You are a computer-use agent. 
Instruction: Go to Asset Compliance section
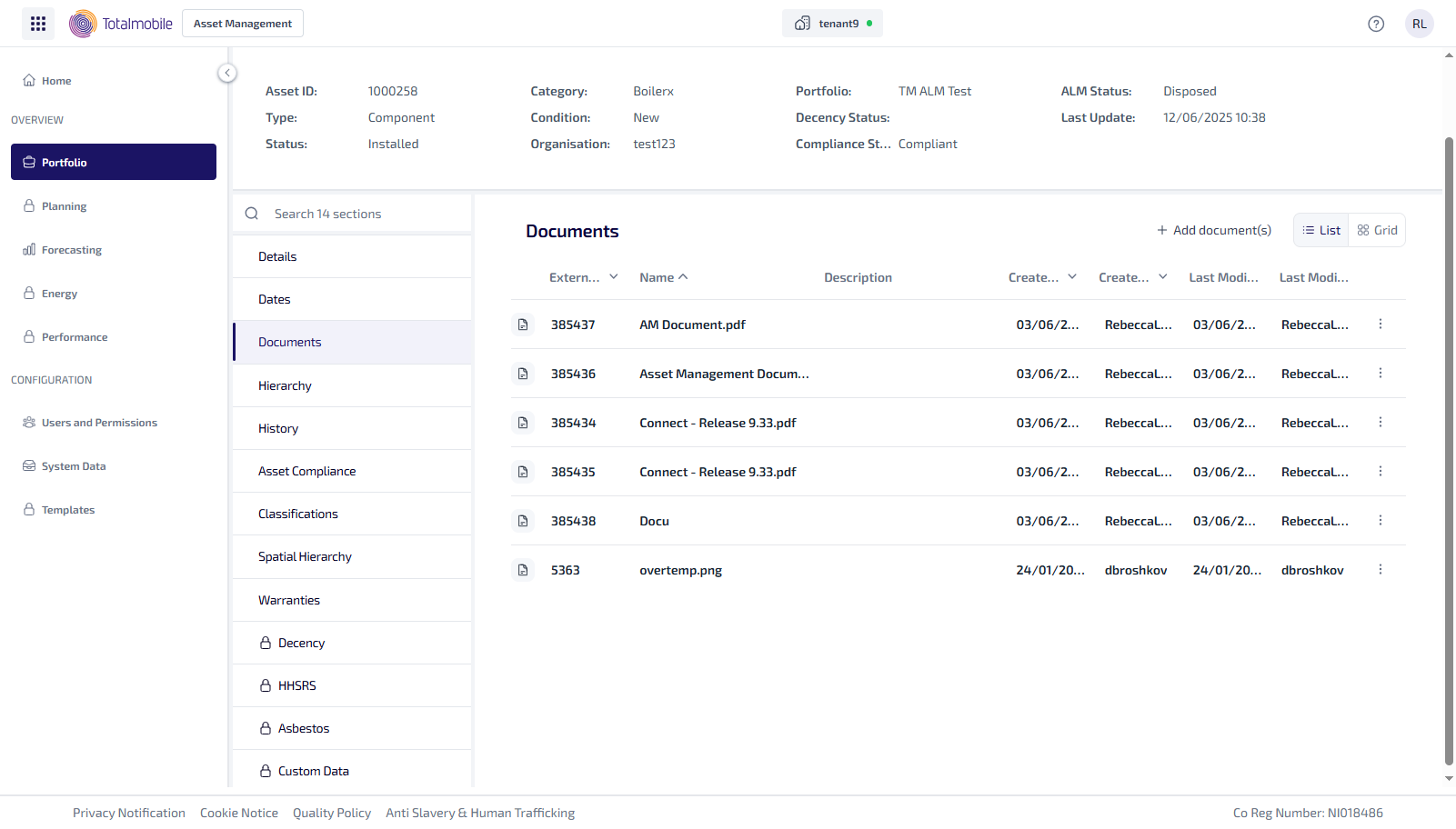[x=306, y=471]
